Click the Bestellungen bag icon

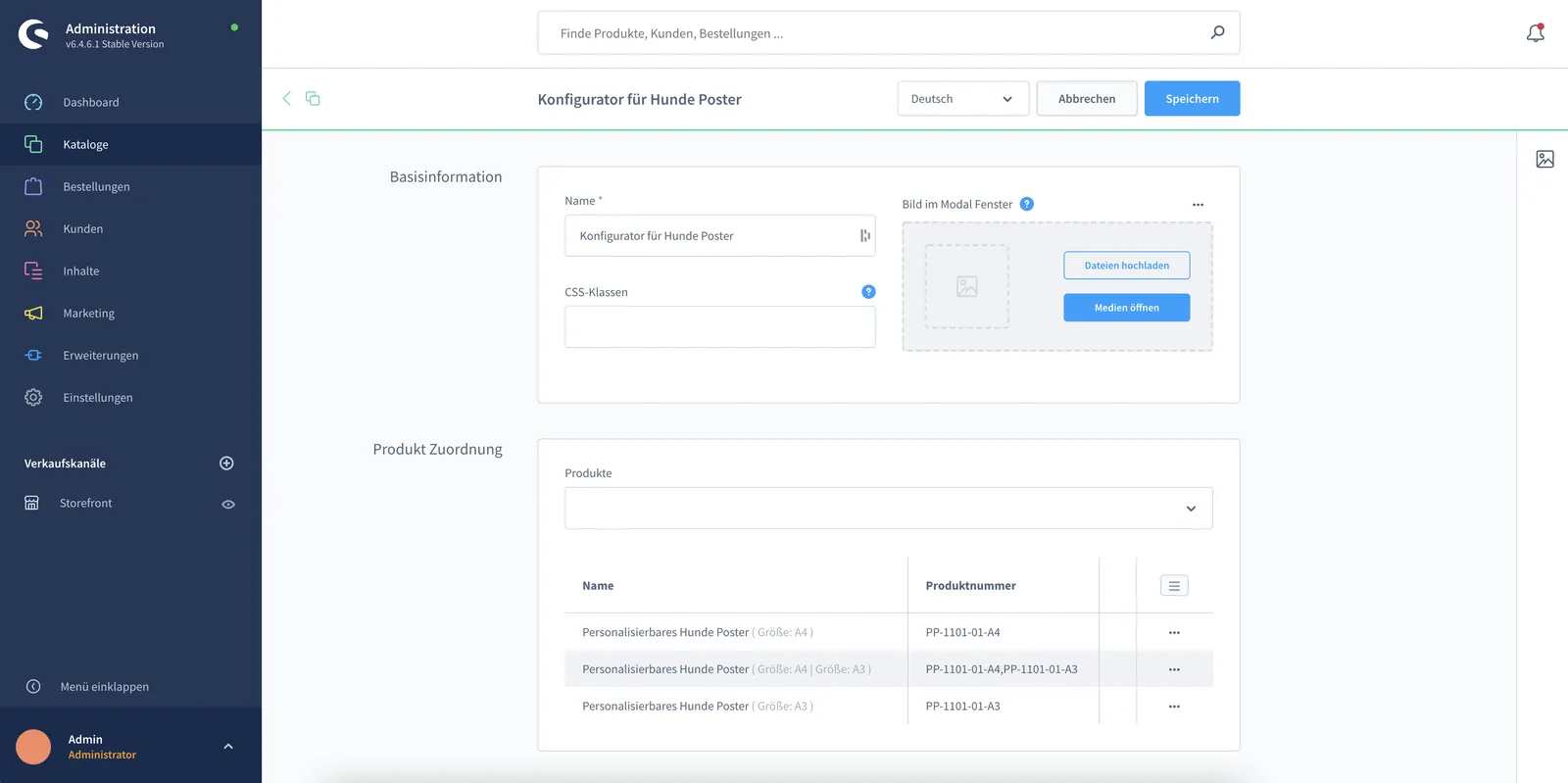[33, 186]
